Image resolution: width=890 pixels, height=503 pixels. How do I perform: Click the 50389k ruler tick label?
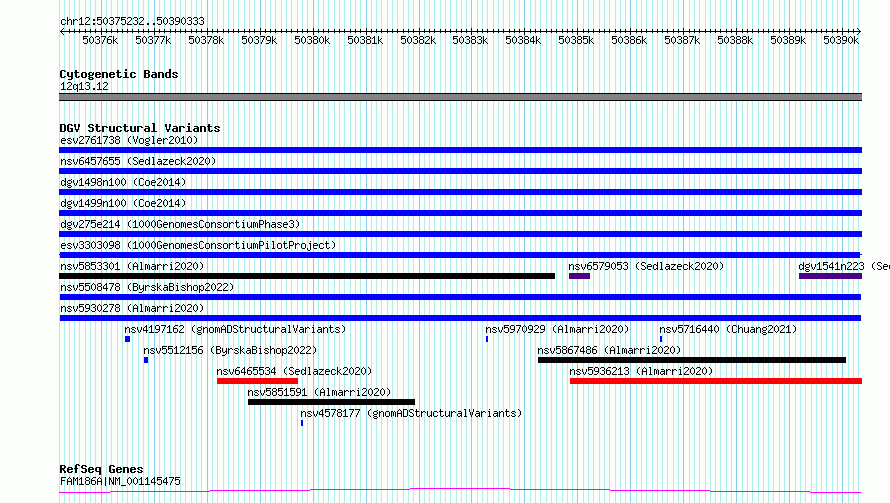point(788,40)
